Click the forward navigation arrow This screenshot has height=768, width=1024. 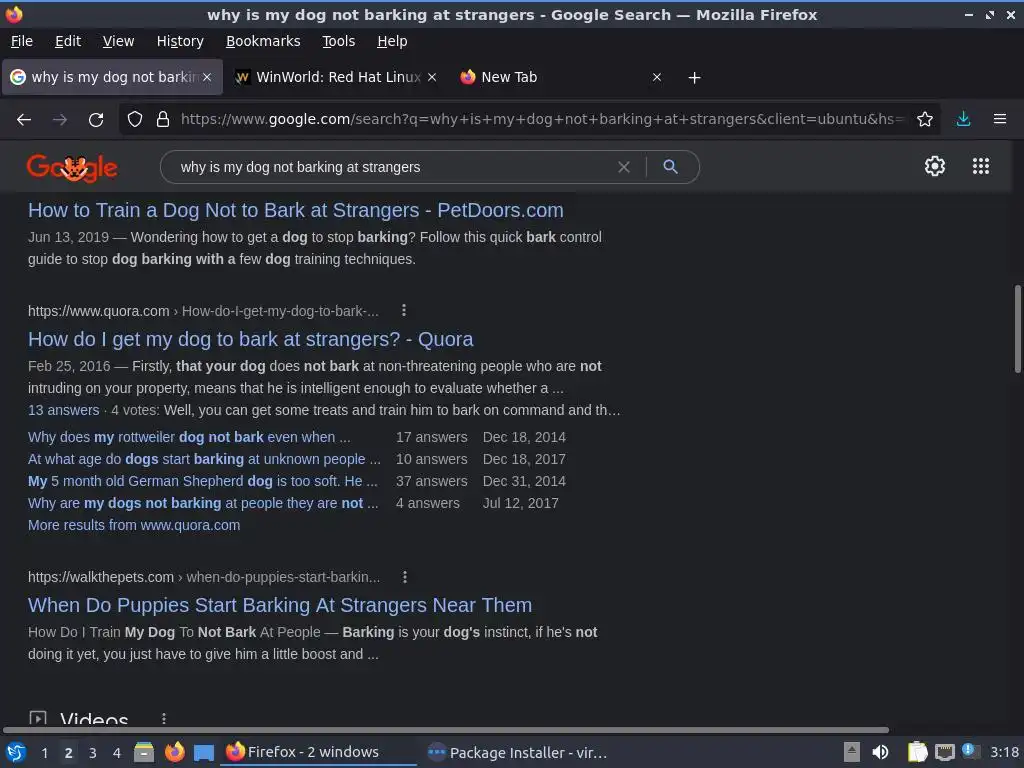coord(60,120)
